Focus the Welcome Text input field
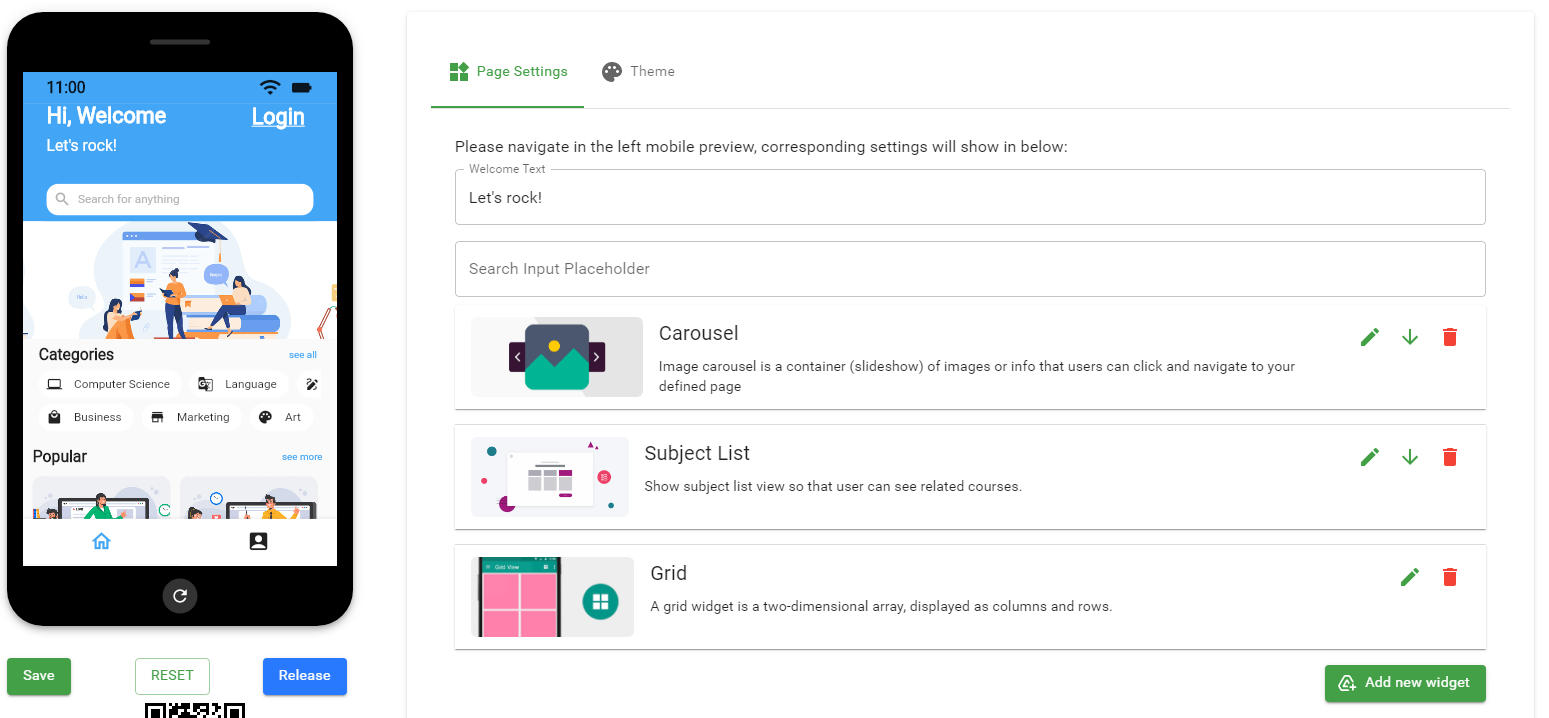The image size is (1549, 718). [969, 198]
